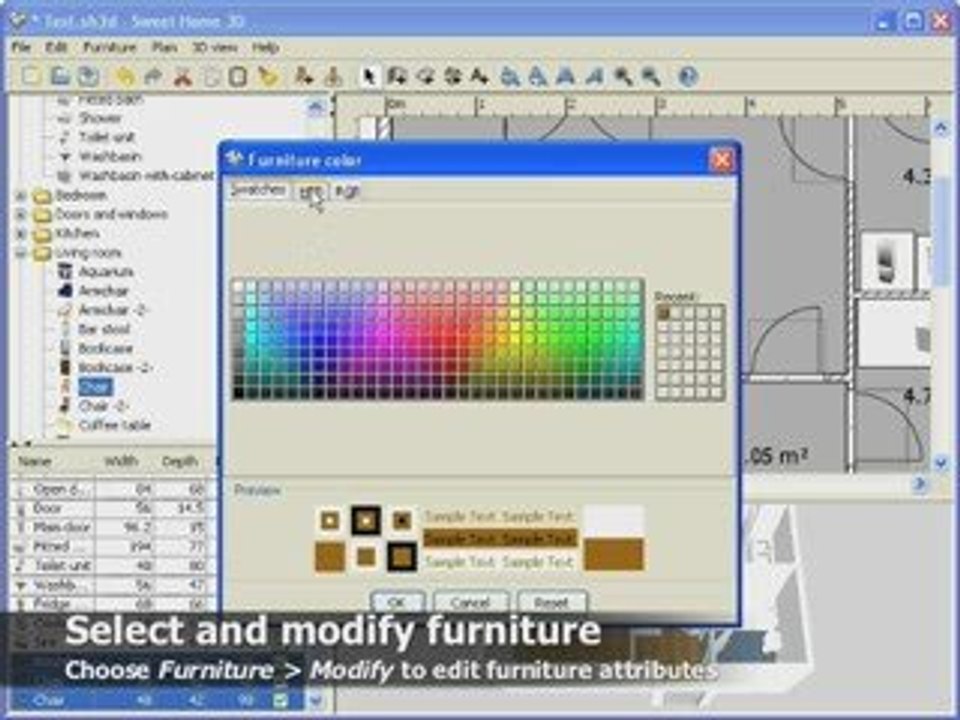Click the blue Help question mark icon
Image resolution: width=960 pixels, height=720 pixels.
coord(688,77)
